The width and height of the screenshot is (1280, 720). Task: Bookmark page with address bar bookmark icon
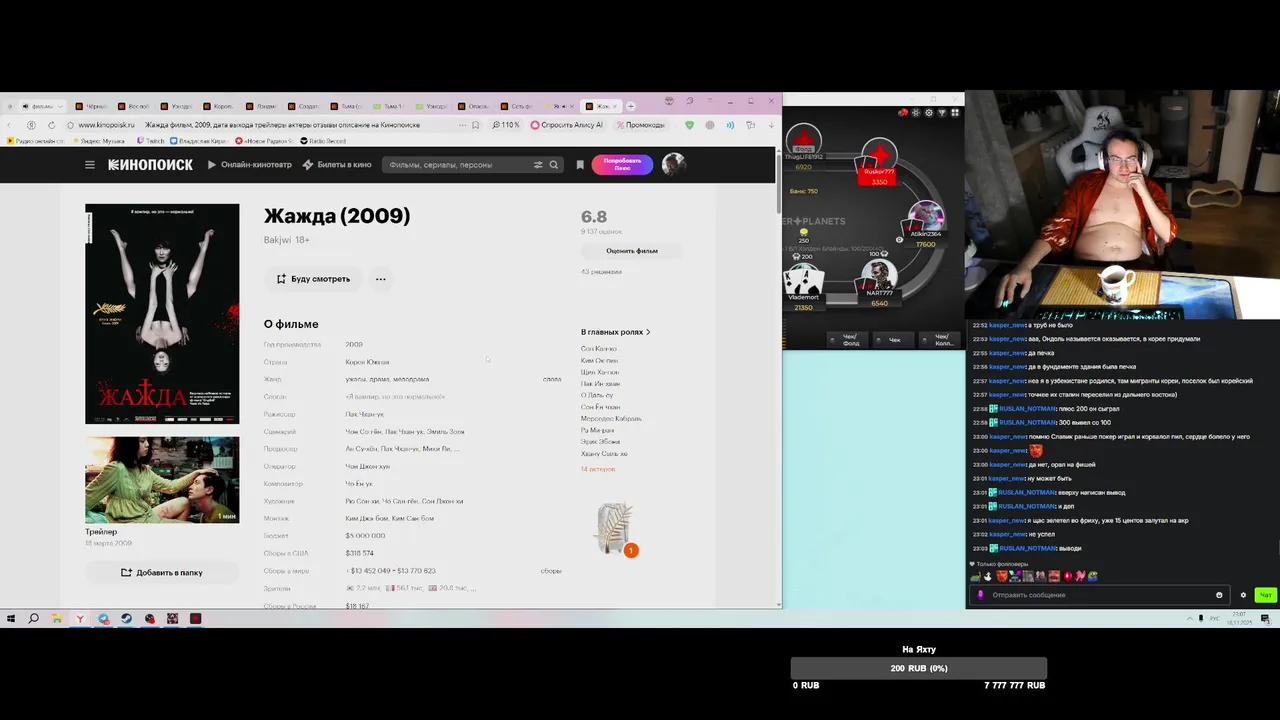click(476, 125)
